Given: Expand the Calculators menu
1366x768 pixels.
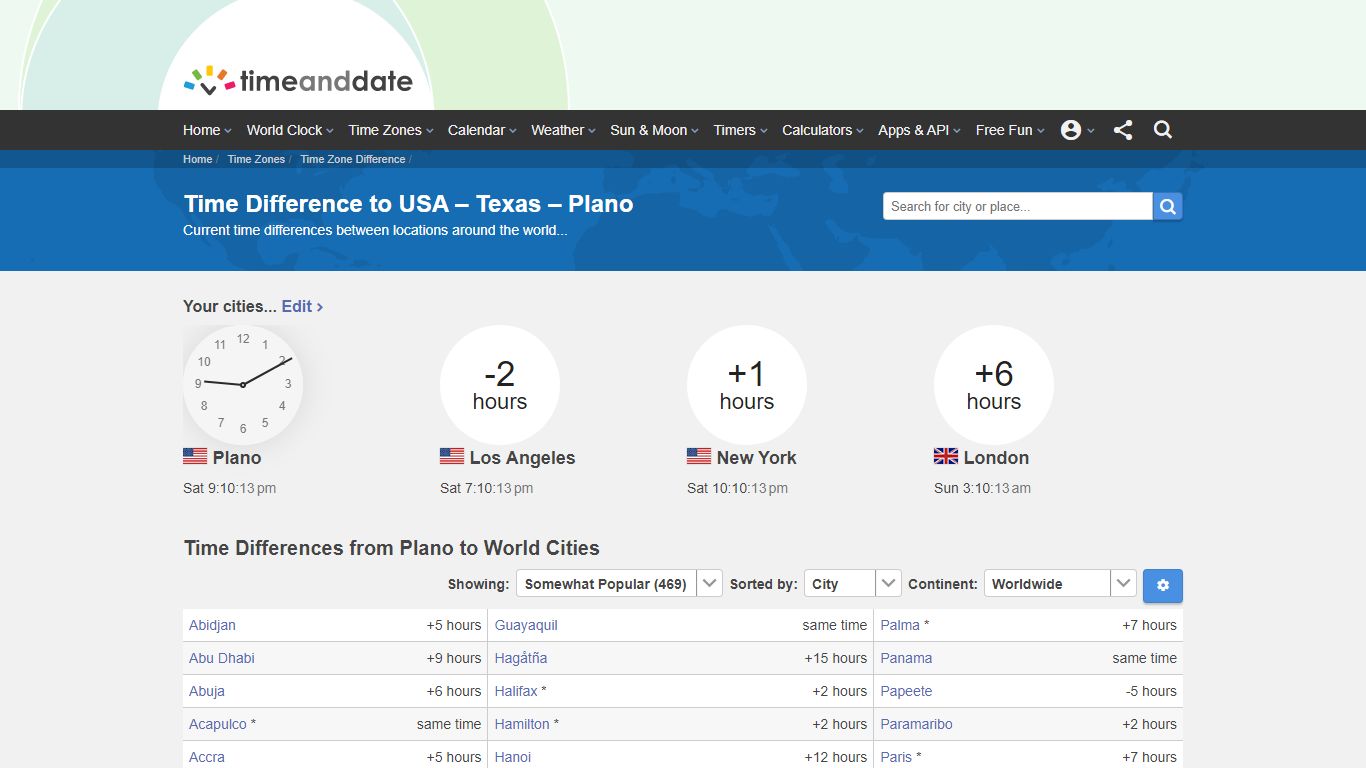Looking at the screenshot, I should [x=823, y=130].
